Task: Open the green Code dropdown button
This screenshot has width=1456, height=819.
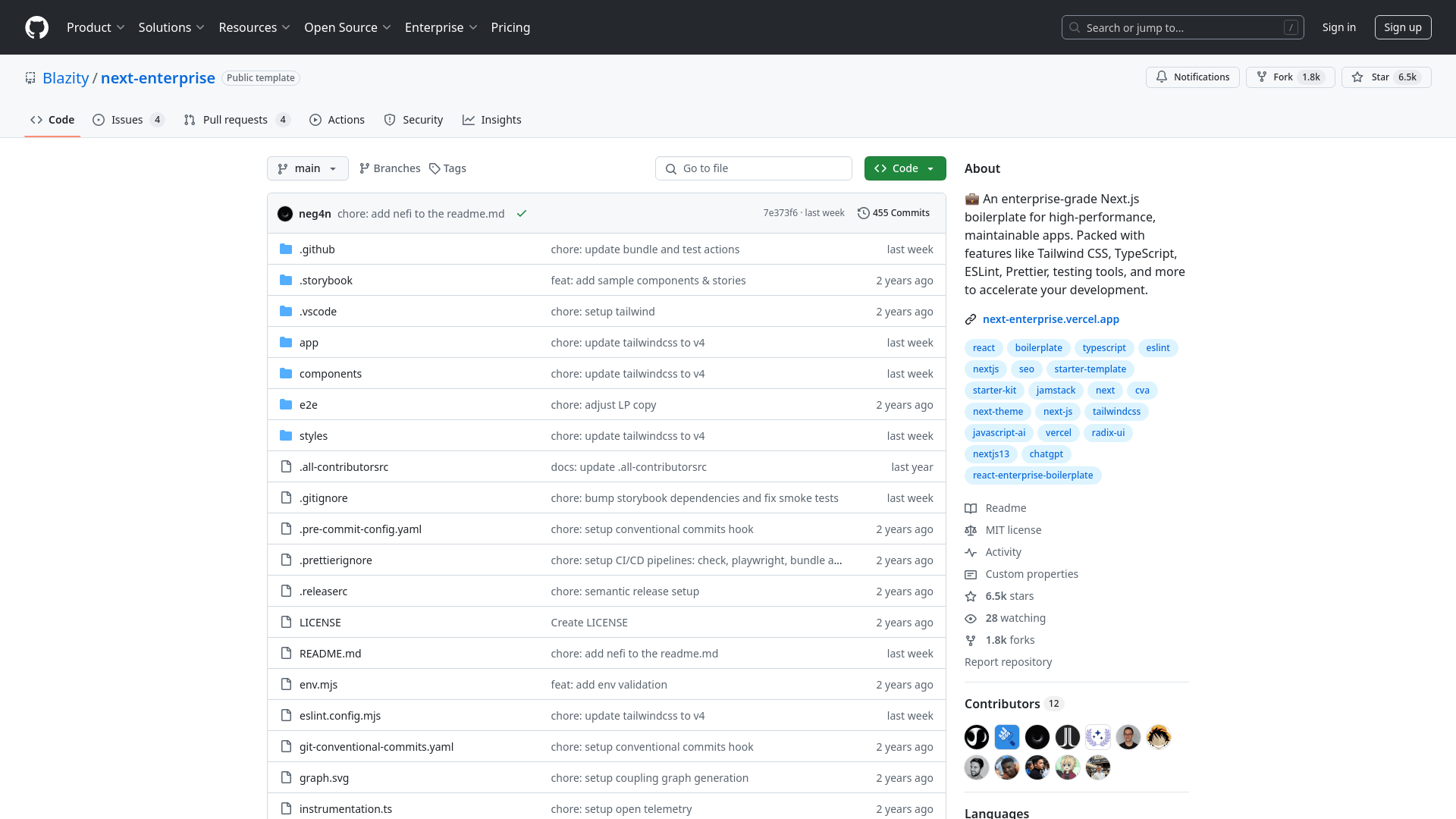Action: click(x=905, y=168)
